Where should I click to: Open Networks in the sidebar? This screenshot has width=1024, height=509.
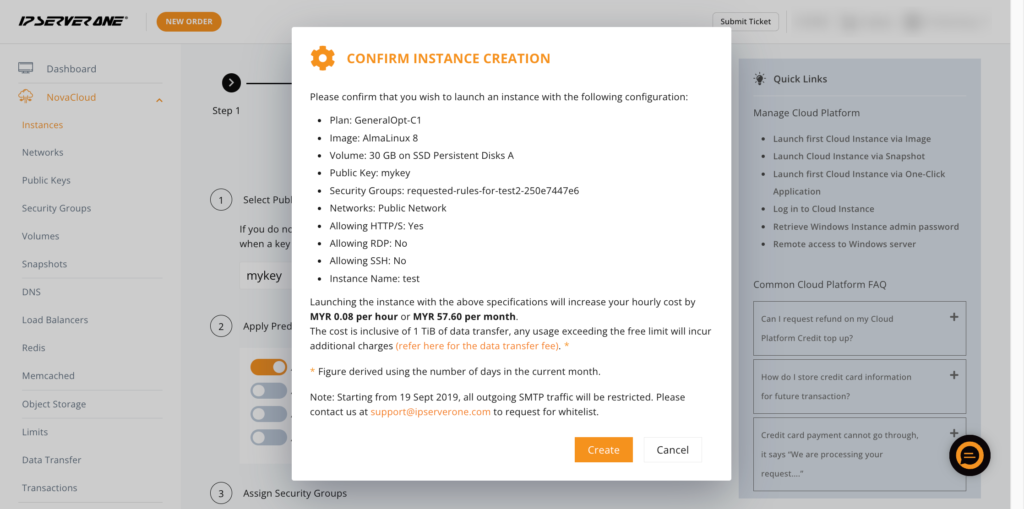[42, 152]
